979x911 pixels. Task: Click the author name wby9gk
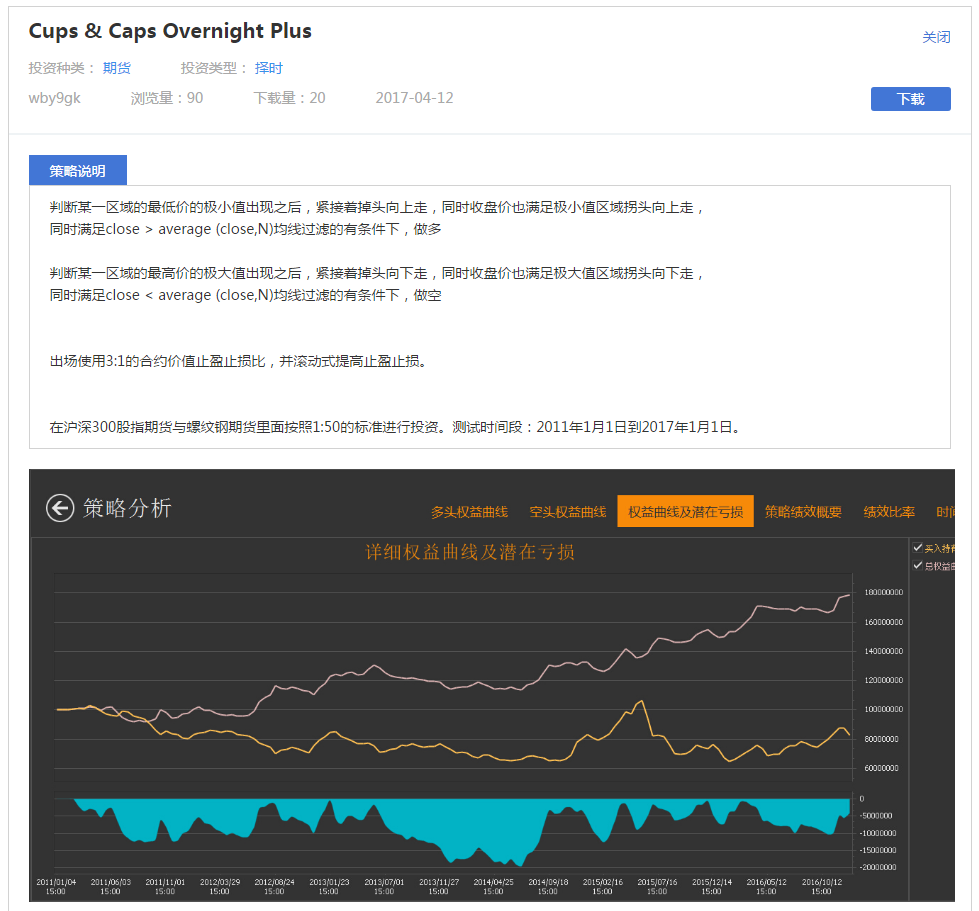55,98
